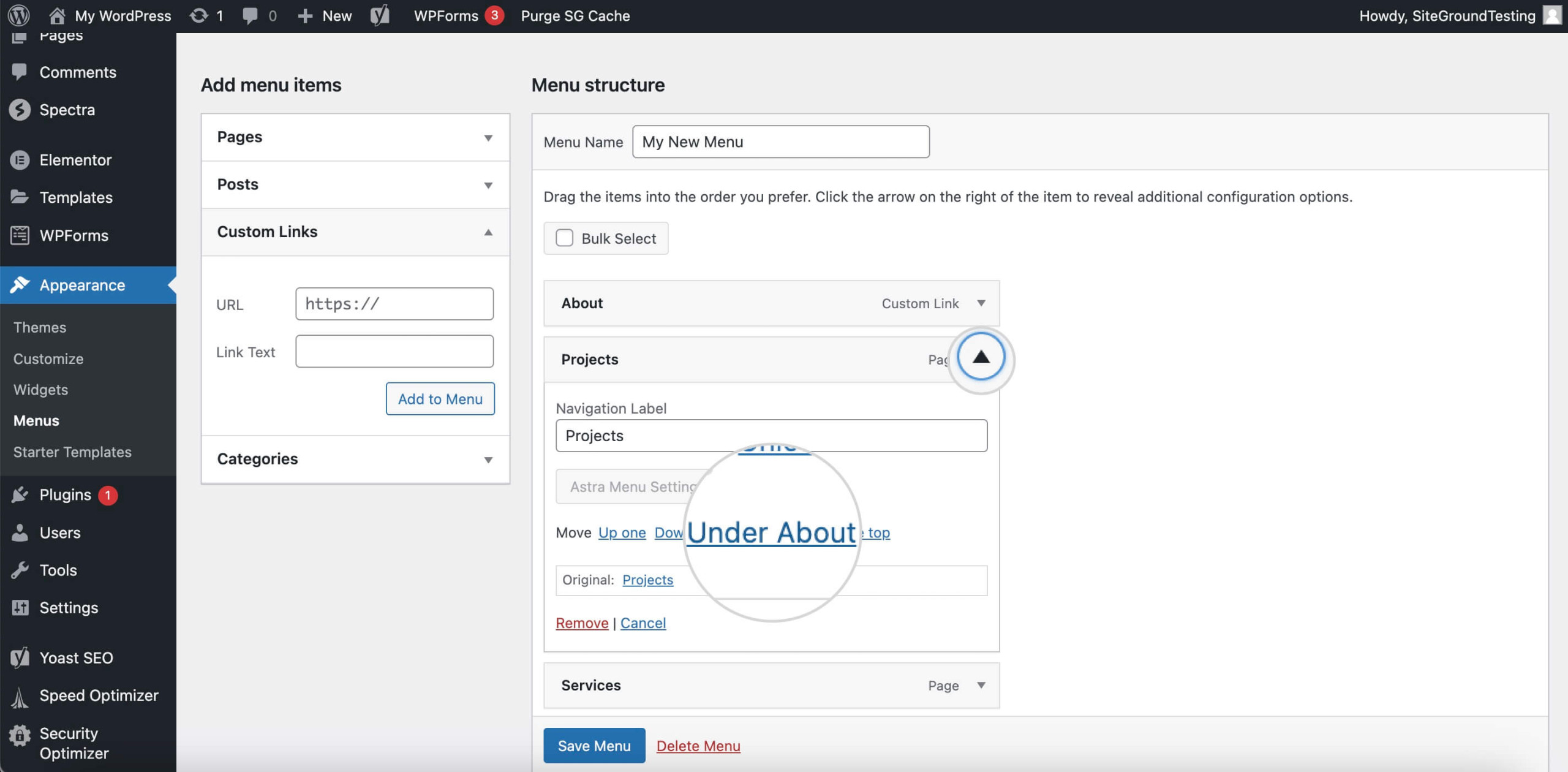Open the Themes submenu item

40,327
